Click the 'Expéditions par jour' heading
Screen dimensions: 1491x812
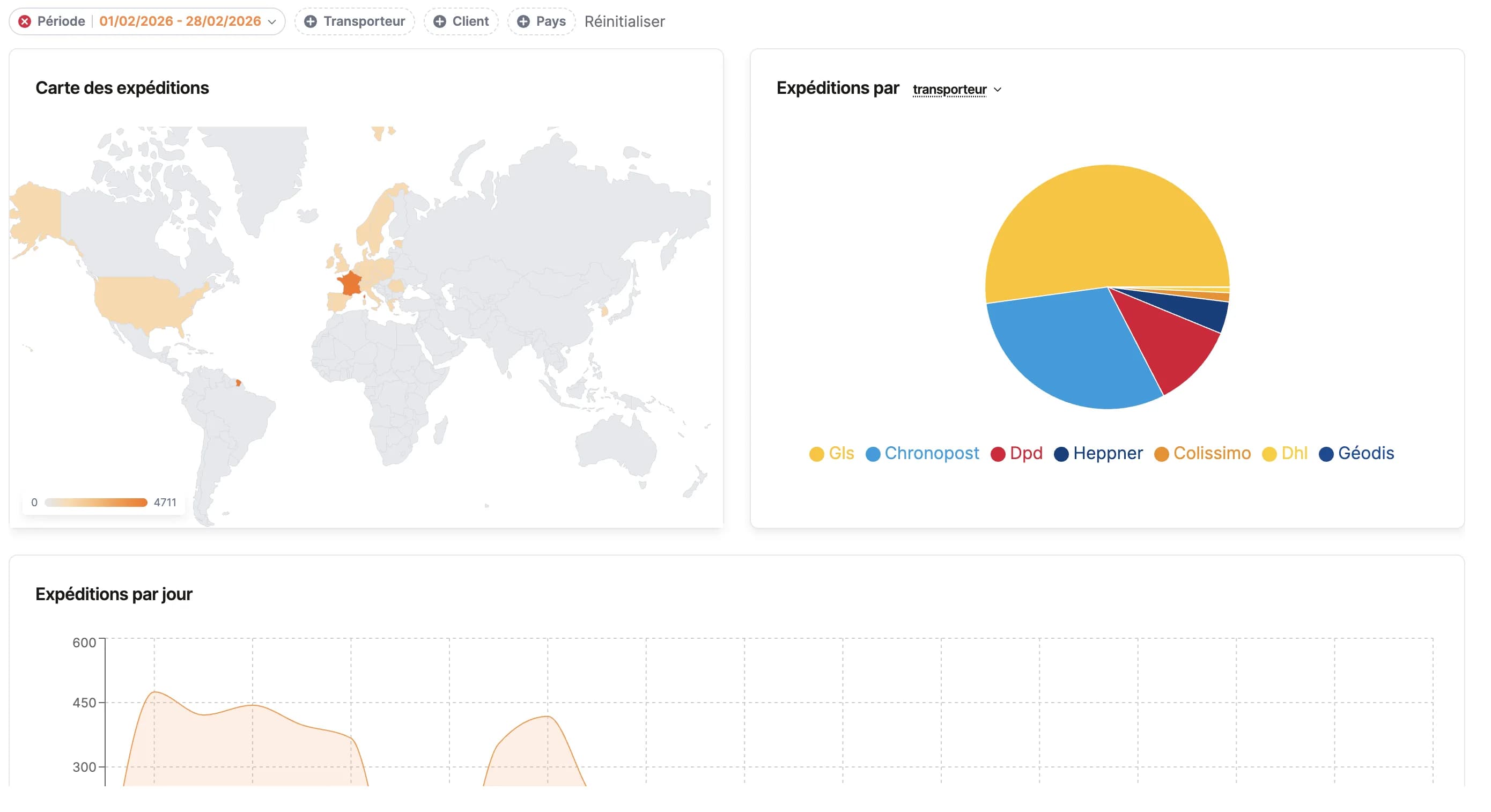(114, 594)
